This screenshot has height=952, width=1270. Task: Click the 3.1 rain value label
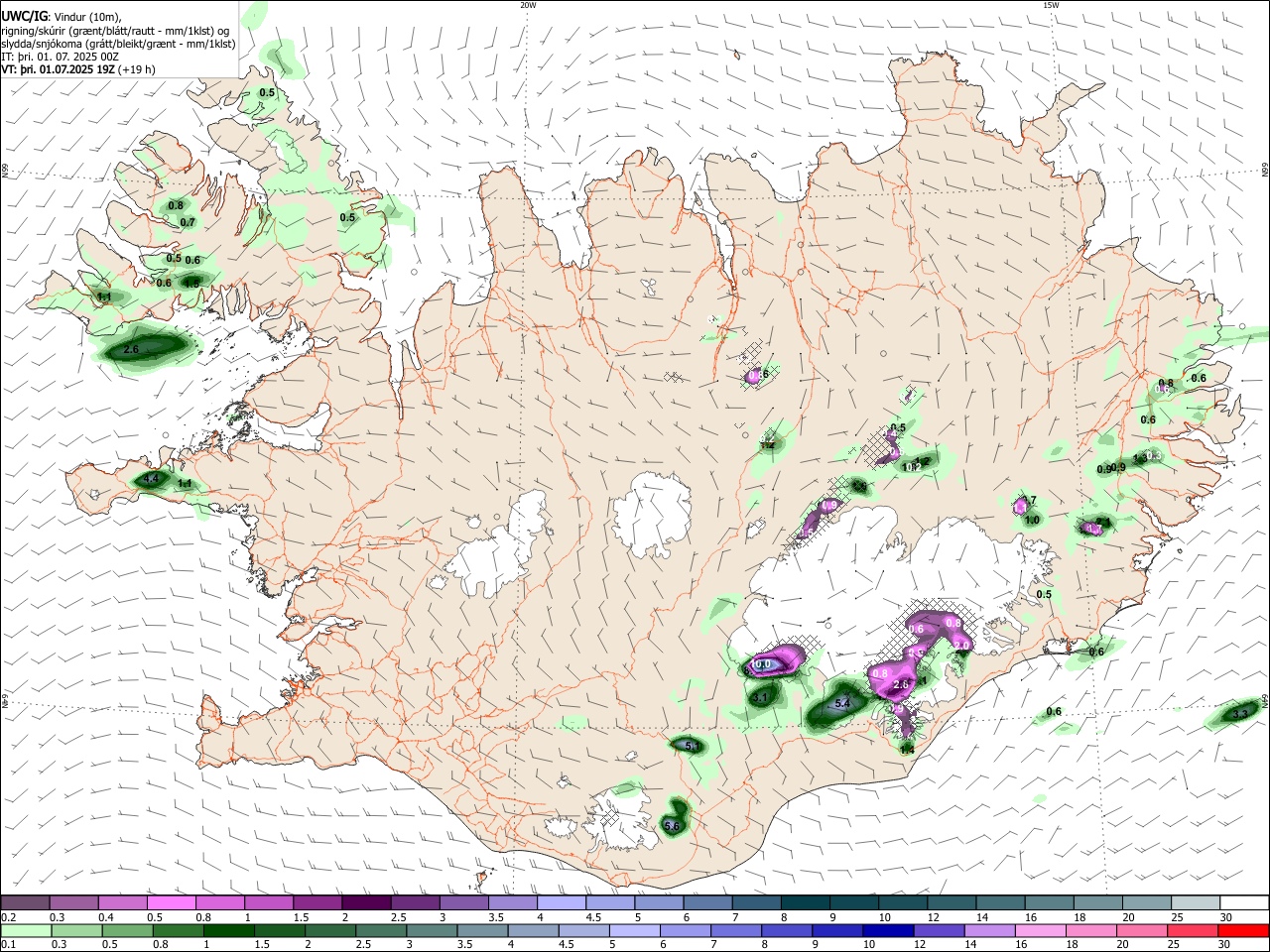[x=762, y=698]
